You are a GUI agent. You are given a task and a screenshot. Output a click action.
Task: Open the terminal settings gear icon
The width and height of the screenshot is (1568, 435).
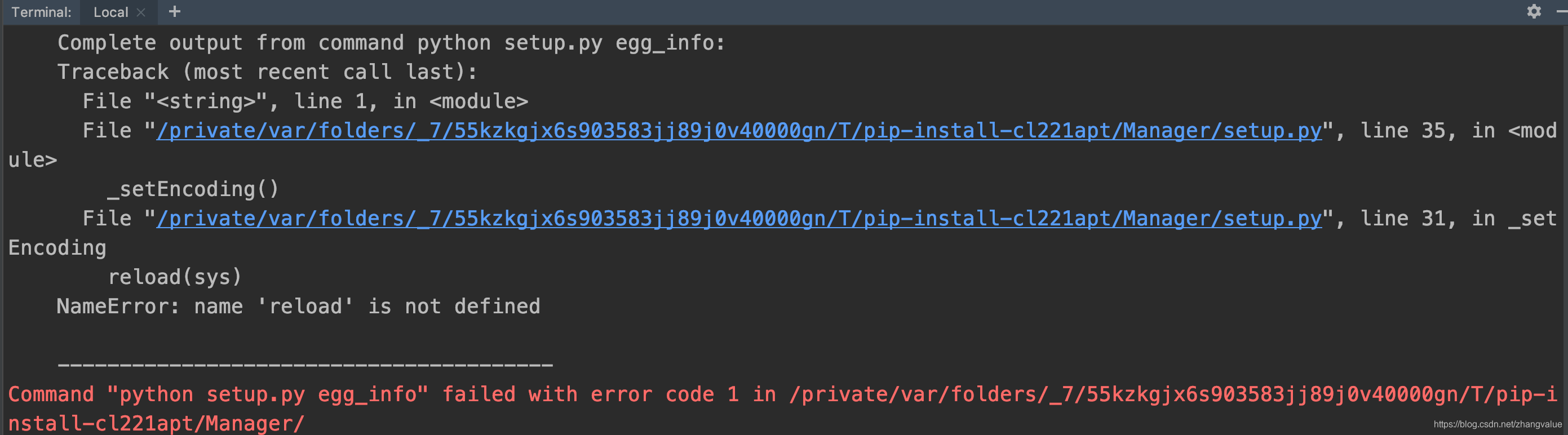tap(1535, 12)
